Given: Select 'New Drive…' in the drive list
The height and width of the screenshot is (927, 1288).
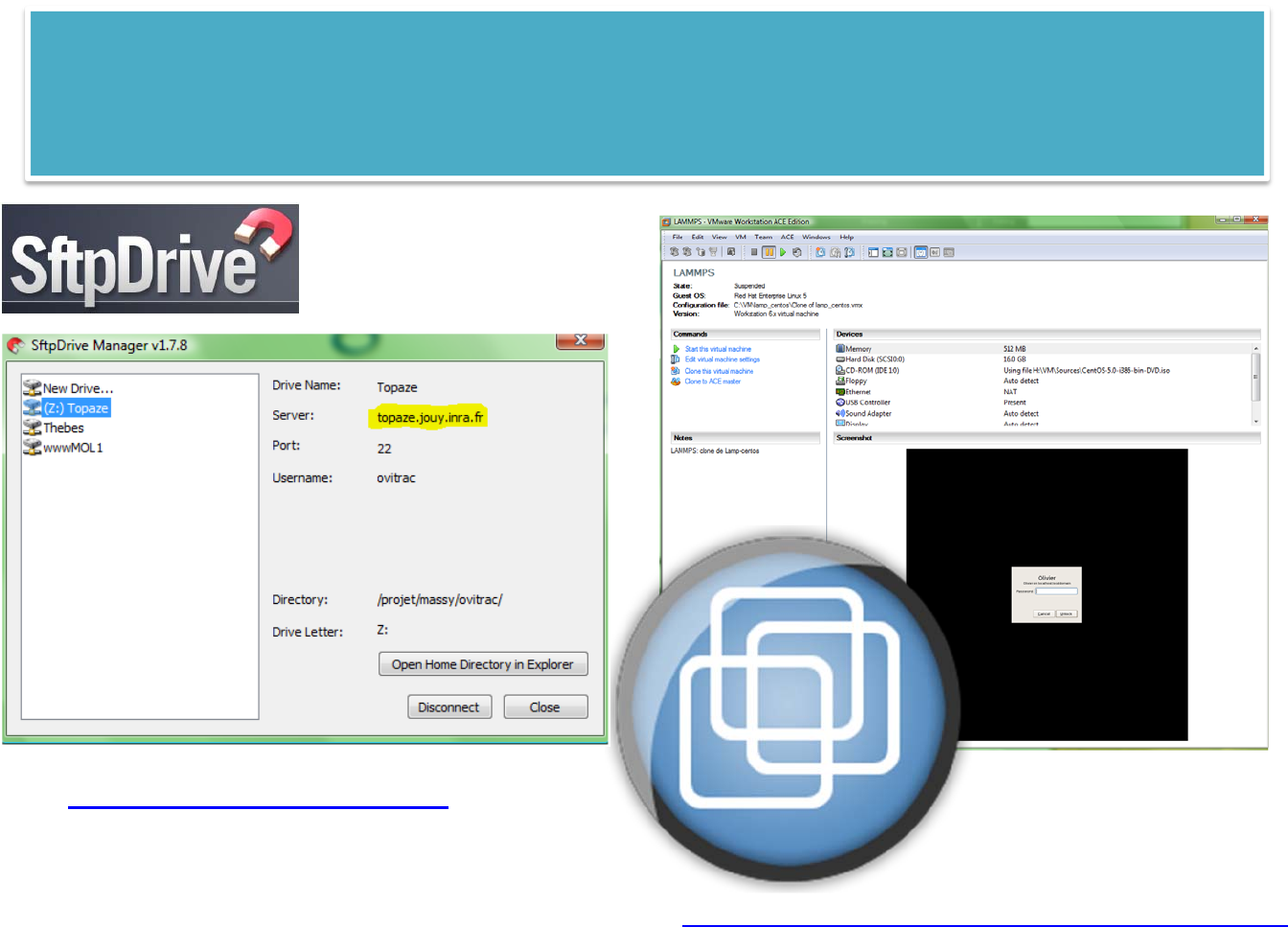Looking at the screenshot, I should (x=78, y=388).
